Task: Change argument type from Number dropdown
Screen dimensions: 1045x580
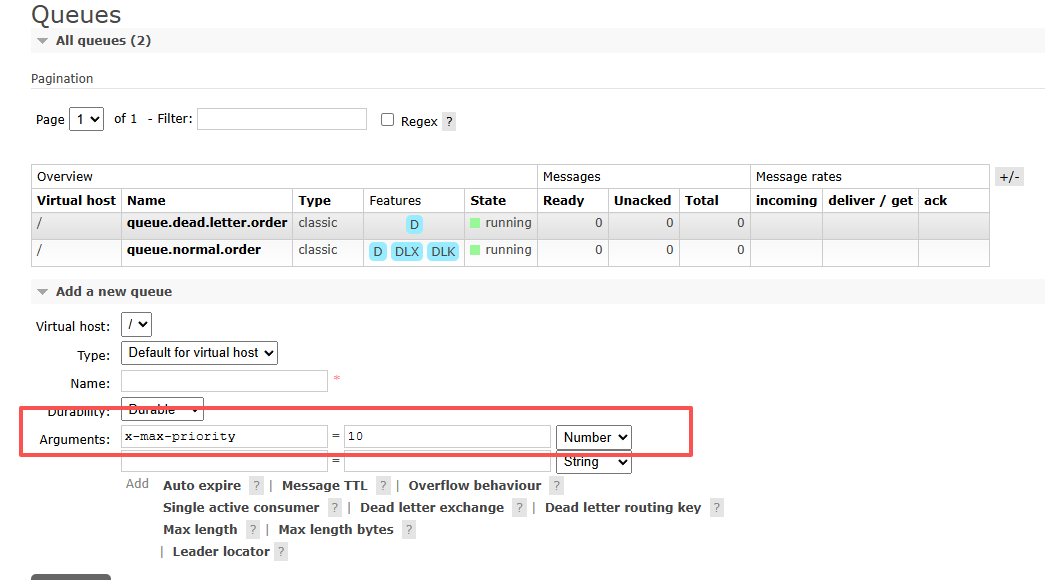Action: (x=594, y=437)
